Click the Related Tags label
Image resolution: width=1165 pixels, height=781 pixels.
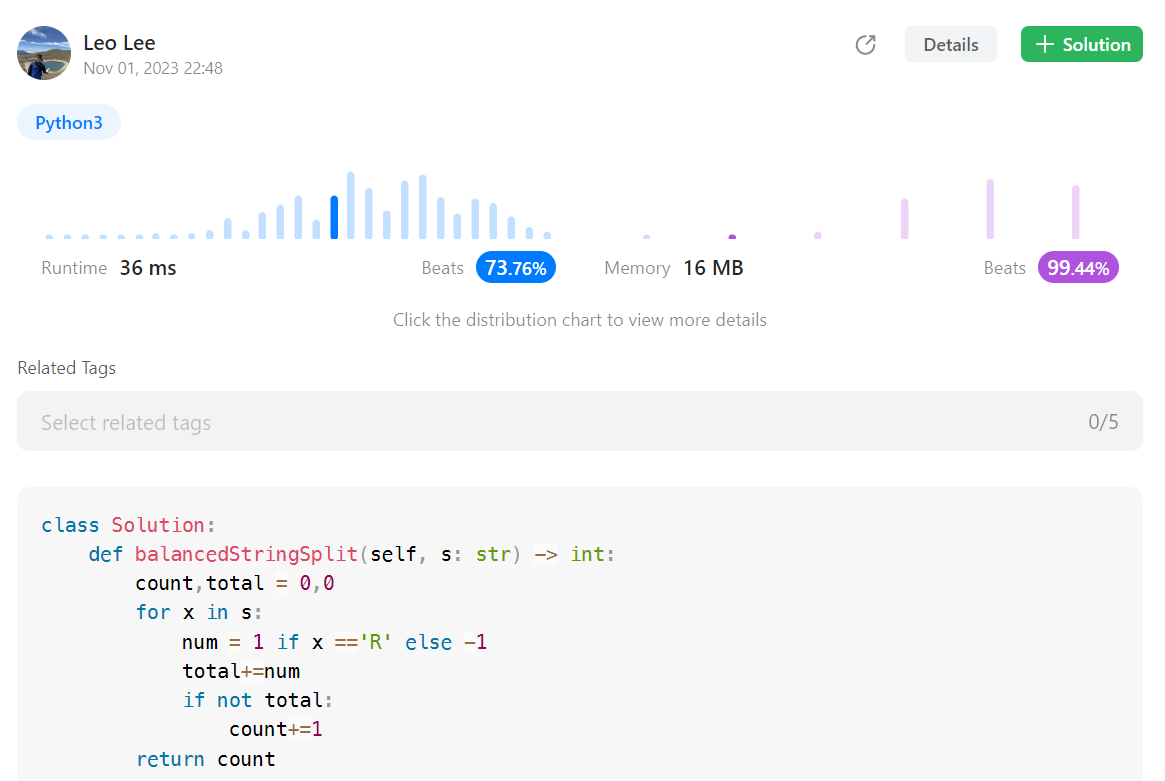[66, 367]
